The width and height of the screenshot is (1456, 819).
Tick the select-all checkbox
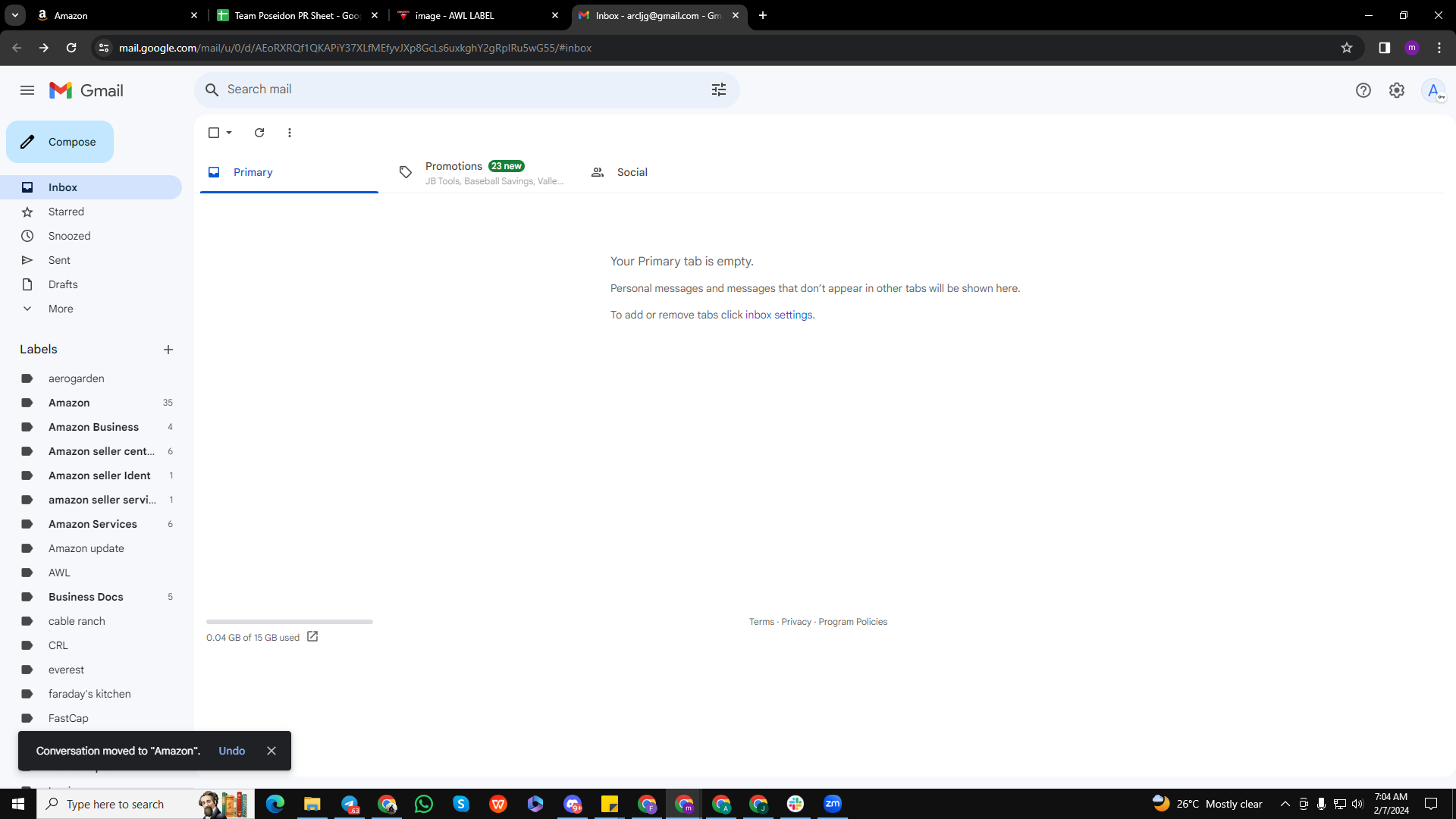(x=214, y=133)
